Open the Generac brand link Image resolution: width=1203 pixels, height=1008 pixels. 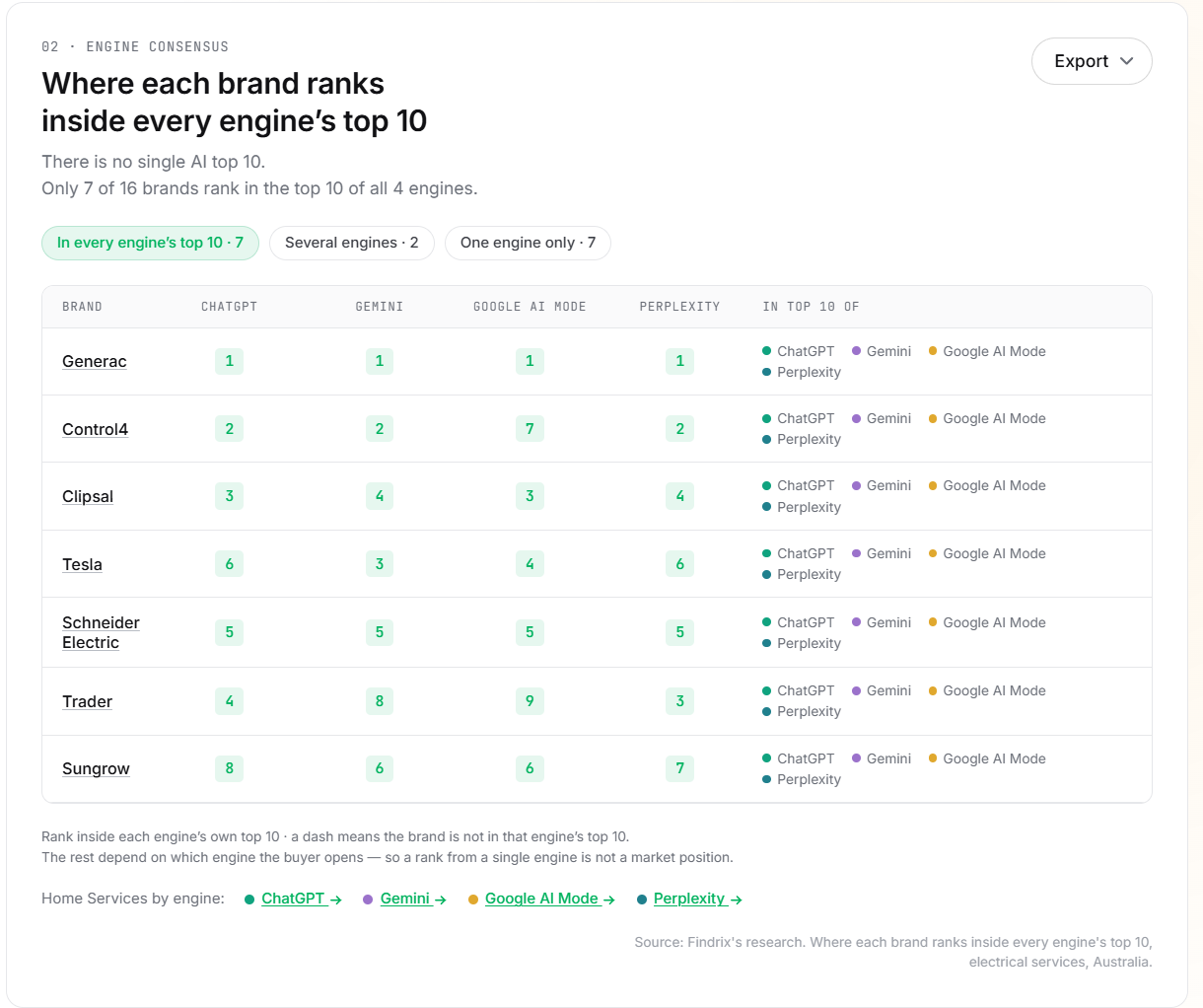(x=95, y=361)
